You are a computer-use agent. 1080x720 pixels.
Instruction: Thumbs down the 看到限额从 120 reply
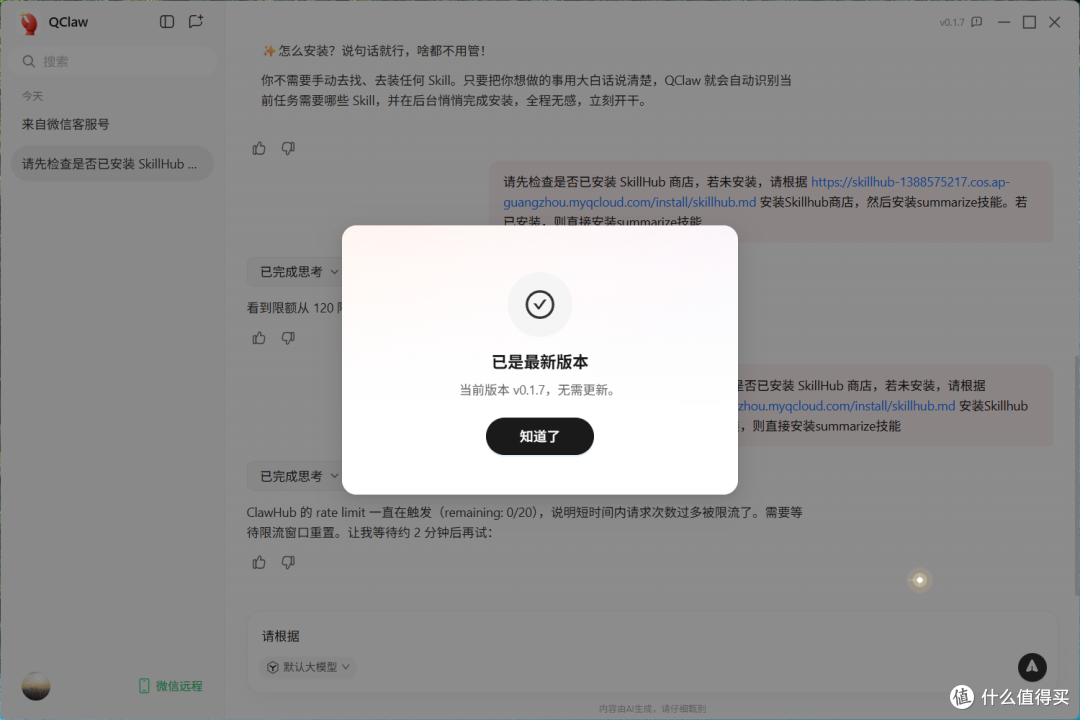(288, 338)
